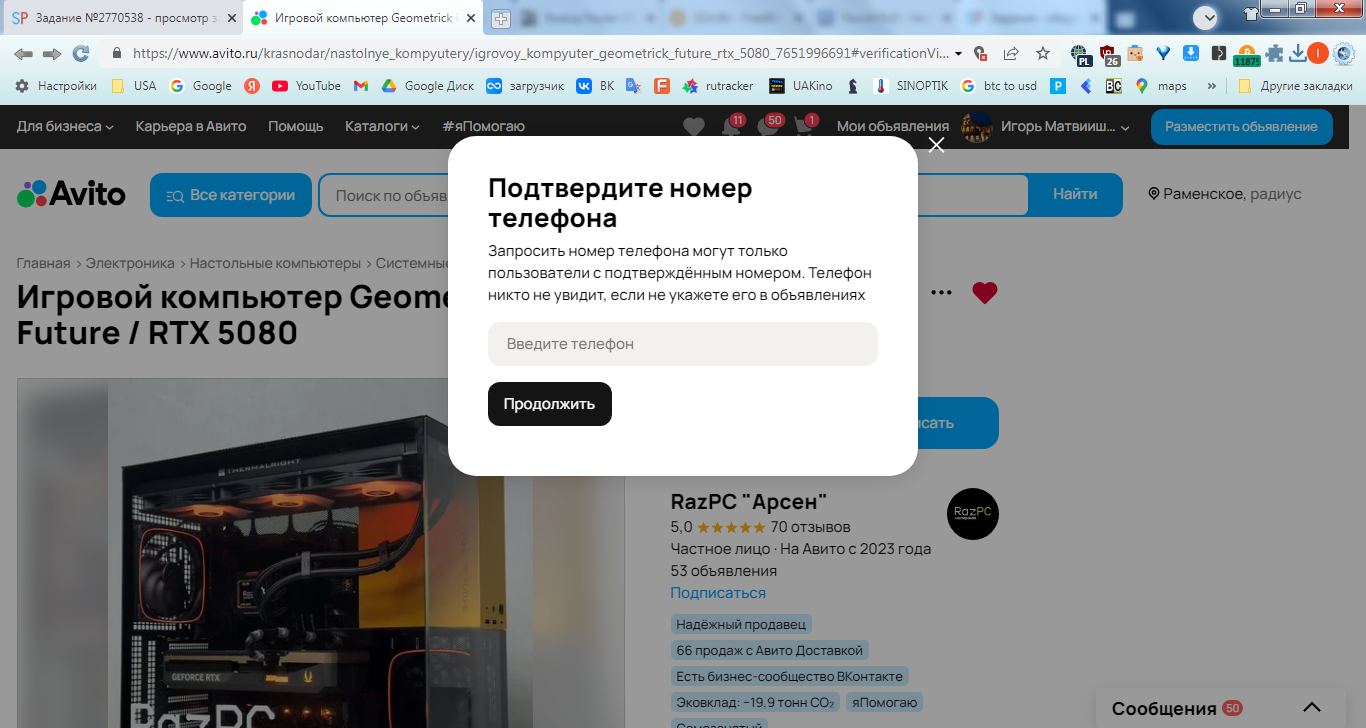
Task: Open the Gmail bookmark icon
Action: [x=361, y=86]
